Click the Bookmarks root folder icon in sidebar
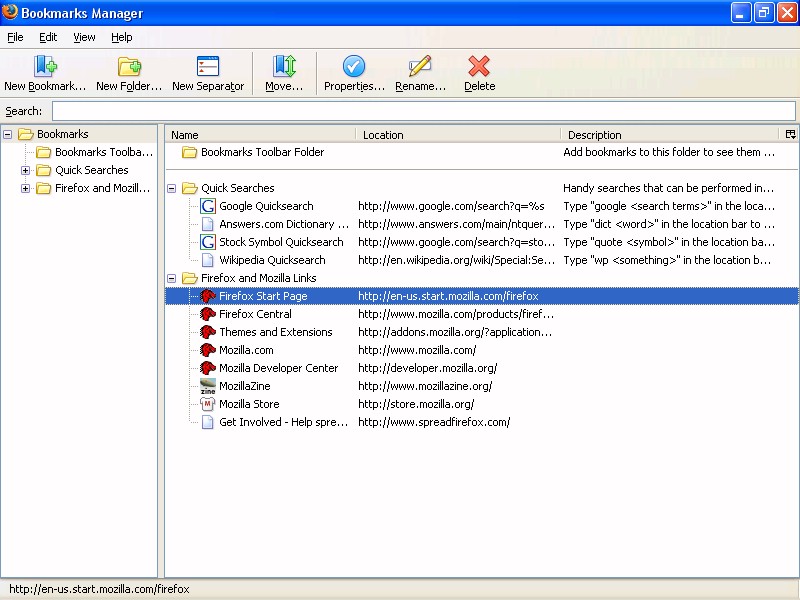 pos(26,134)
